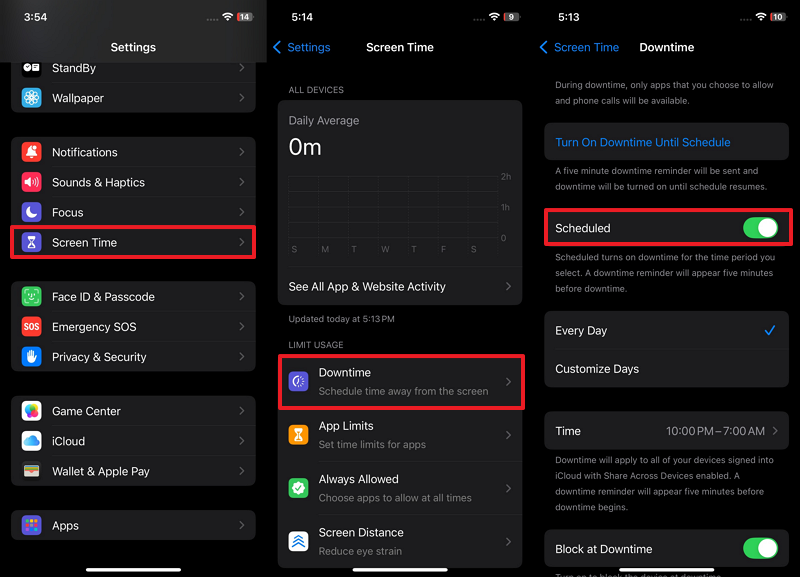Screen dimensions: 800x577
Task: Tap the Updated today at 5:13 PM text
Action: click(341, 319)
